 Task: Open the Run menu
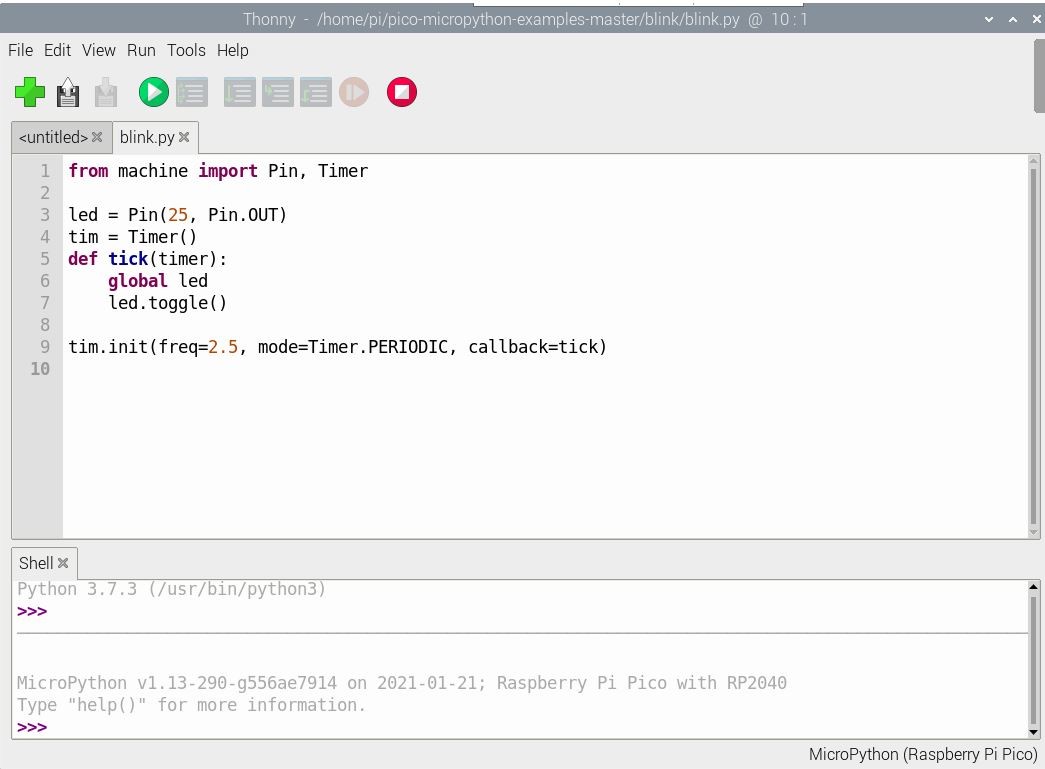pos(141,50)
